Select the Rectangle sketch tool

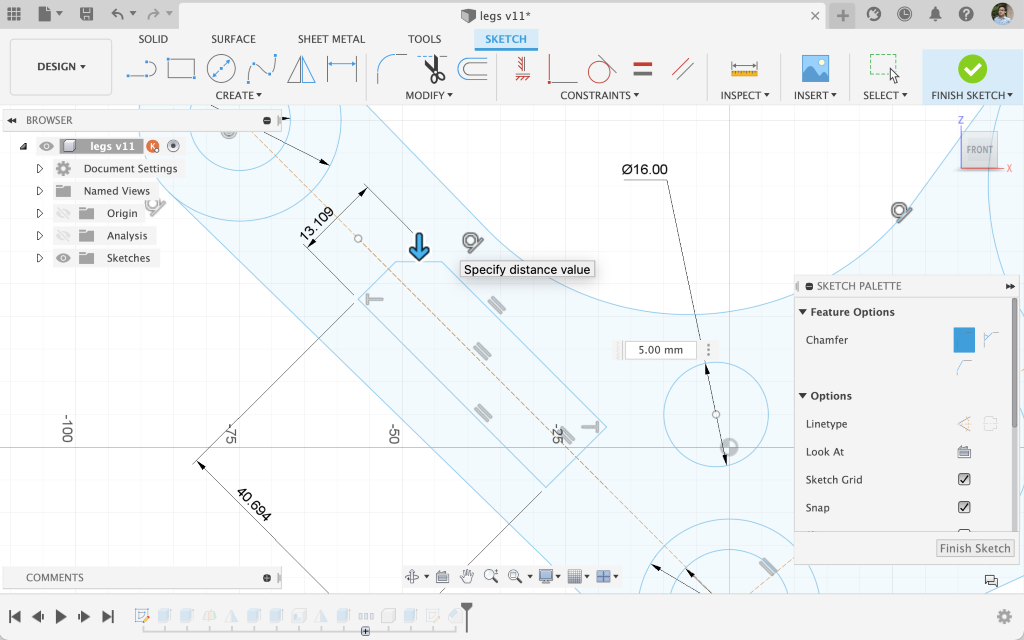tap(181, 69)
